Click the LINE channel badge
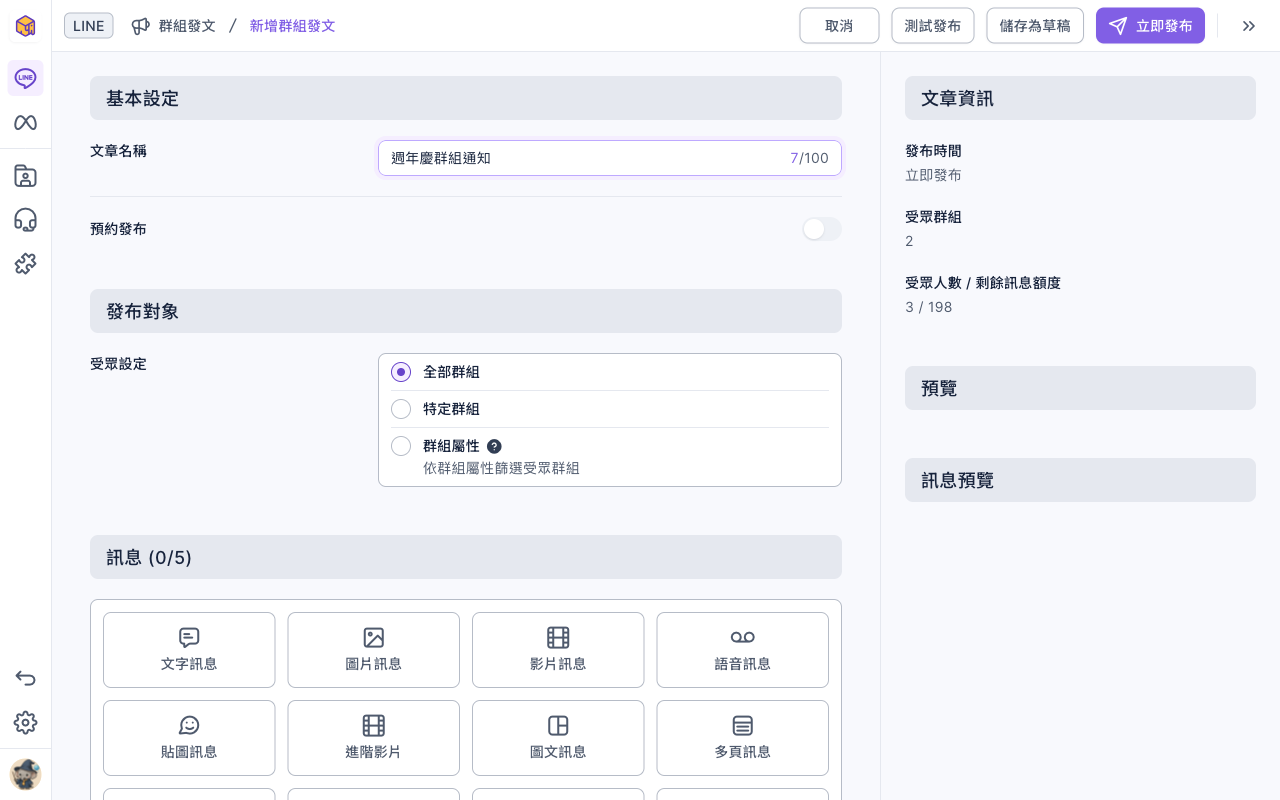Viewport: 1280px width, 800px height. pyautogui.click(x=89, y=26)
